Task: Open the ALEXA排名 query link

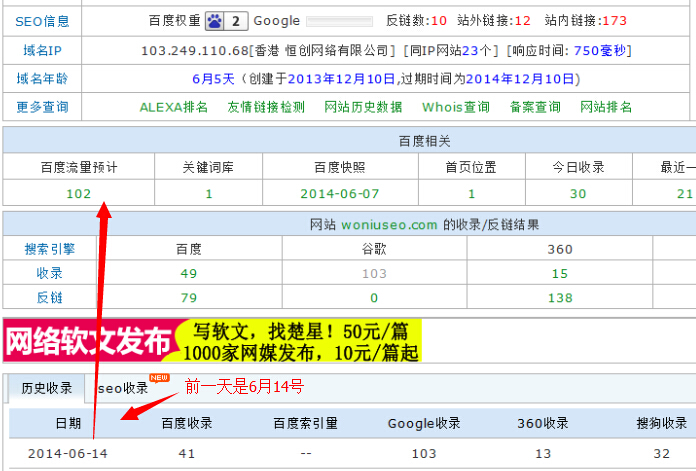Action: pyautogui.click(x=174, y=107)
